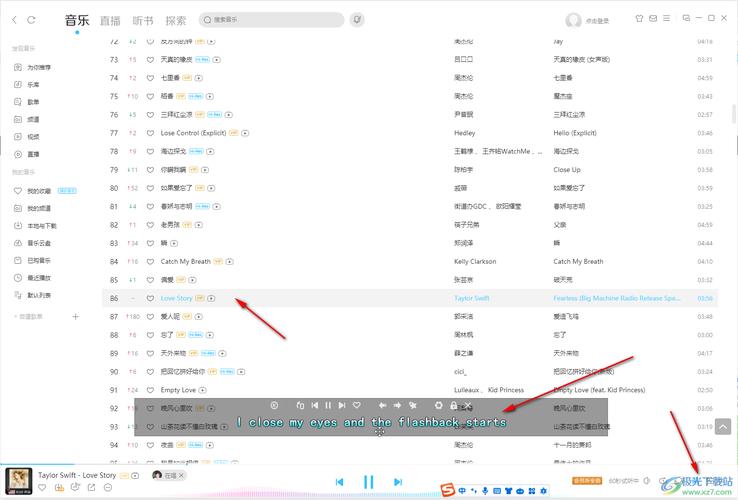This screenshot has width=738, height=500.
Task: Skip to previous track in player bar
Action: (339, 482)
